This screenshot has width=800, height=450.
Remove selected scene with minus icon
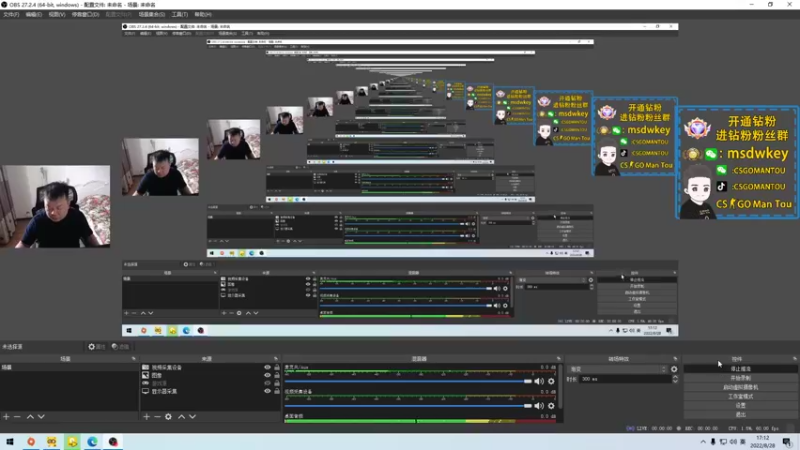tap(17, 417)
